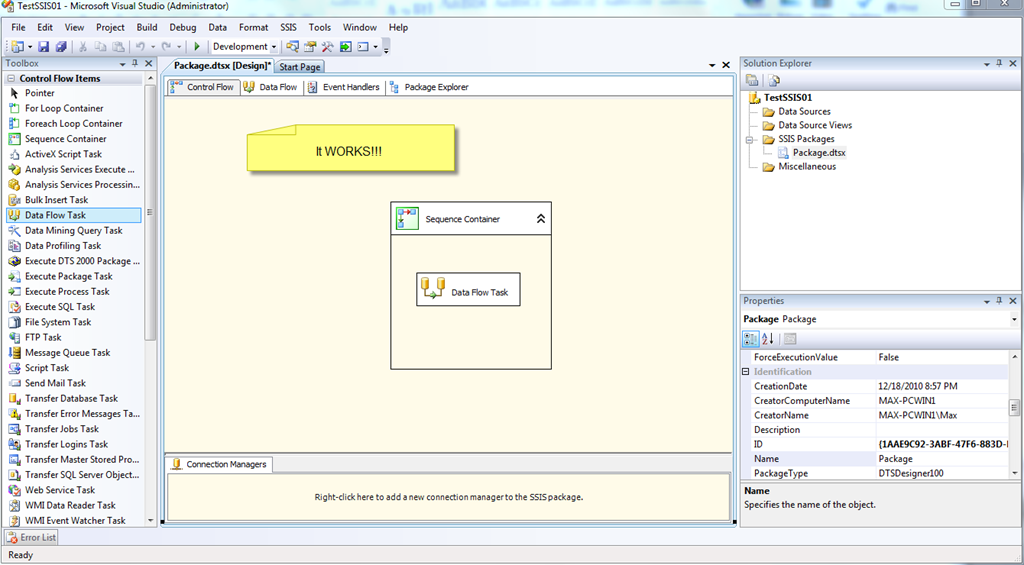
Task: Open the Debug menu
Action: 183,27
